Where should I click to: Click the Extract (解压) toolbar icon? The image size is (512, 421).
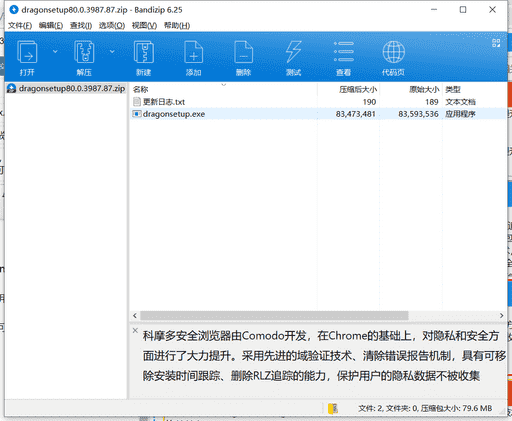[84, 52]
